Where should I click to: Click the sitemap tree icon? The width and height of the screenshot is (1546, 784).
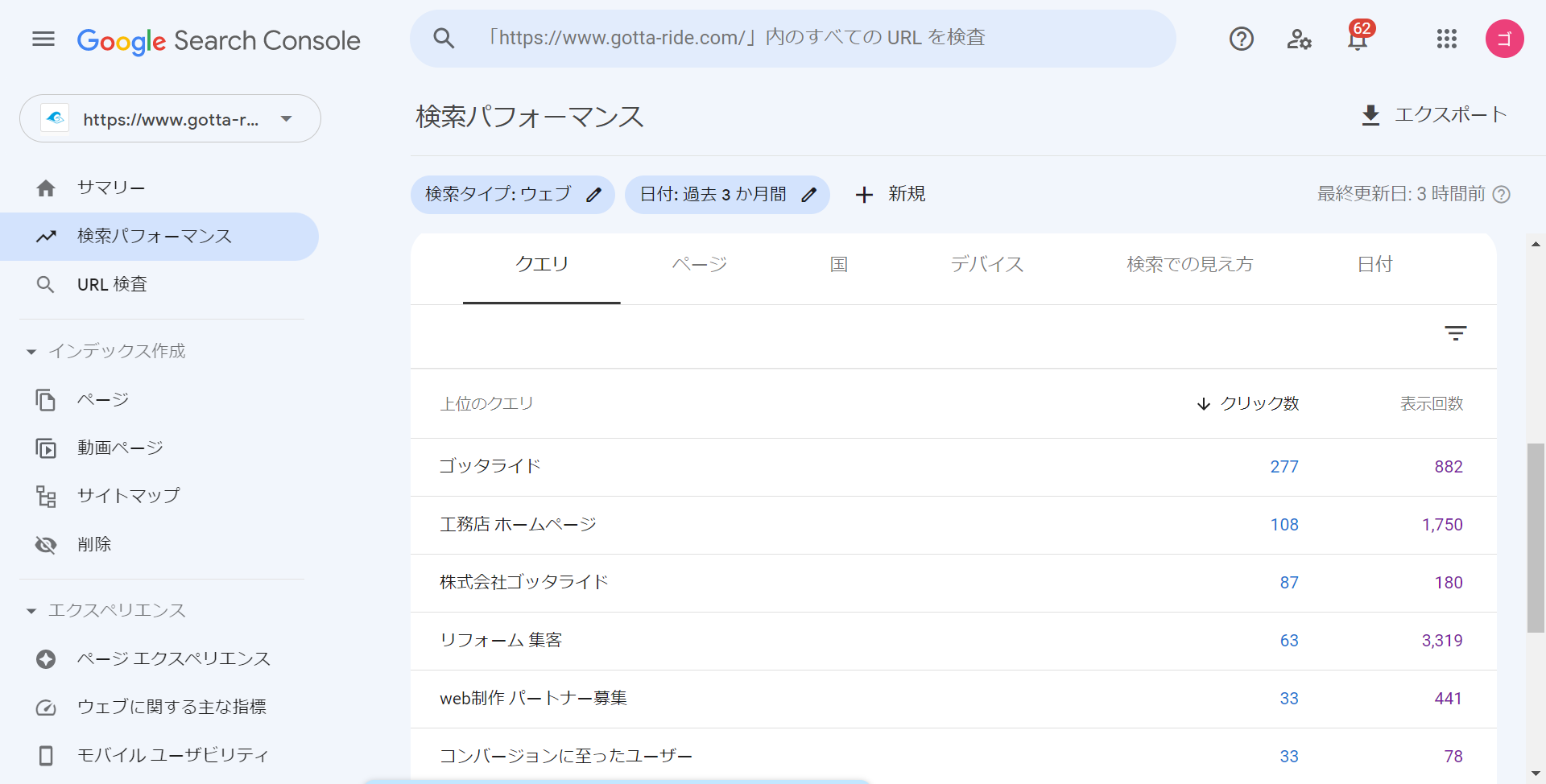tap(46, 497)
